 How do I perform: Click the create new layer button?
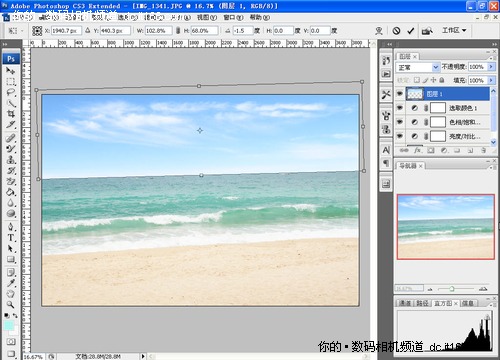pyautogui.click(x=470, y=150)
